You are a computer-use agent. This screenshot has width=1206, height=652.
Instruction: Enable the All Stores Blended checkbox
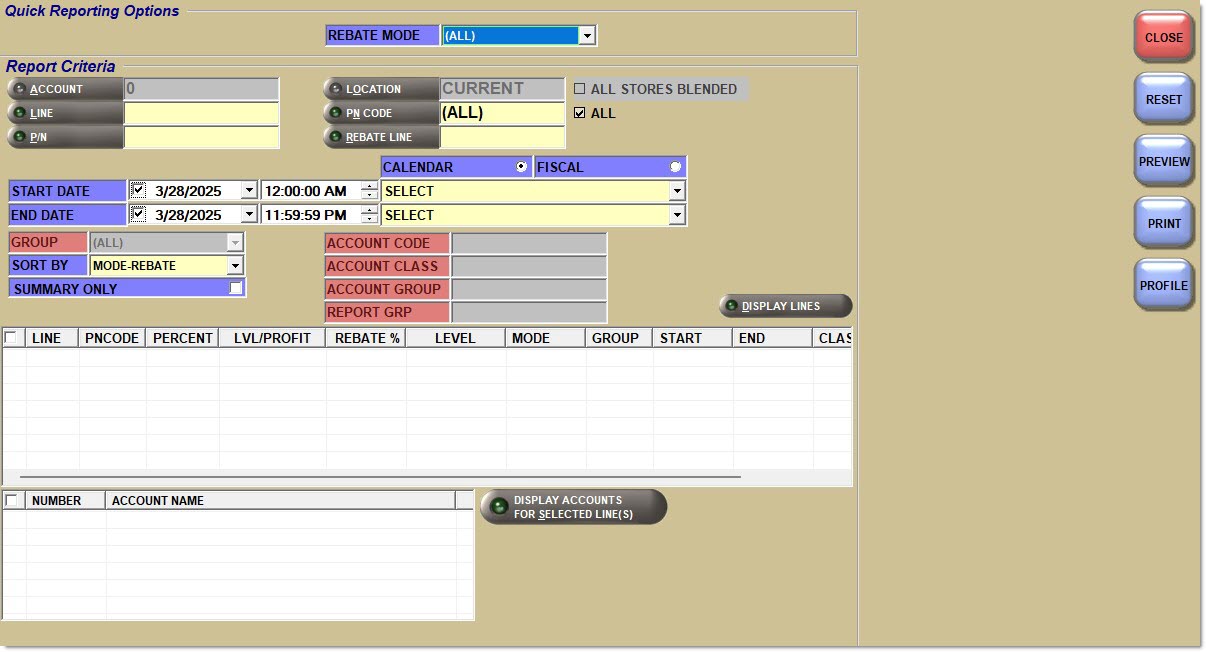pyautogui.click(x=580, y=89)
